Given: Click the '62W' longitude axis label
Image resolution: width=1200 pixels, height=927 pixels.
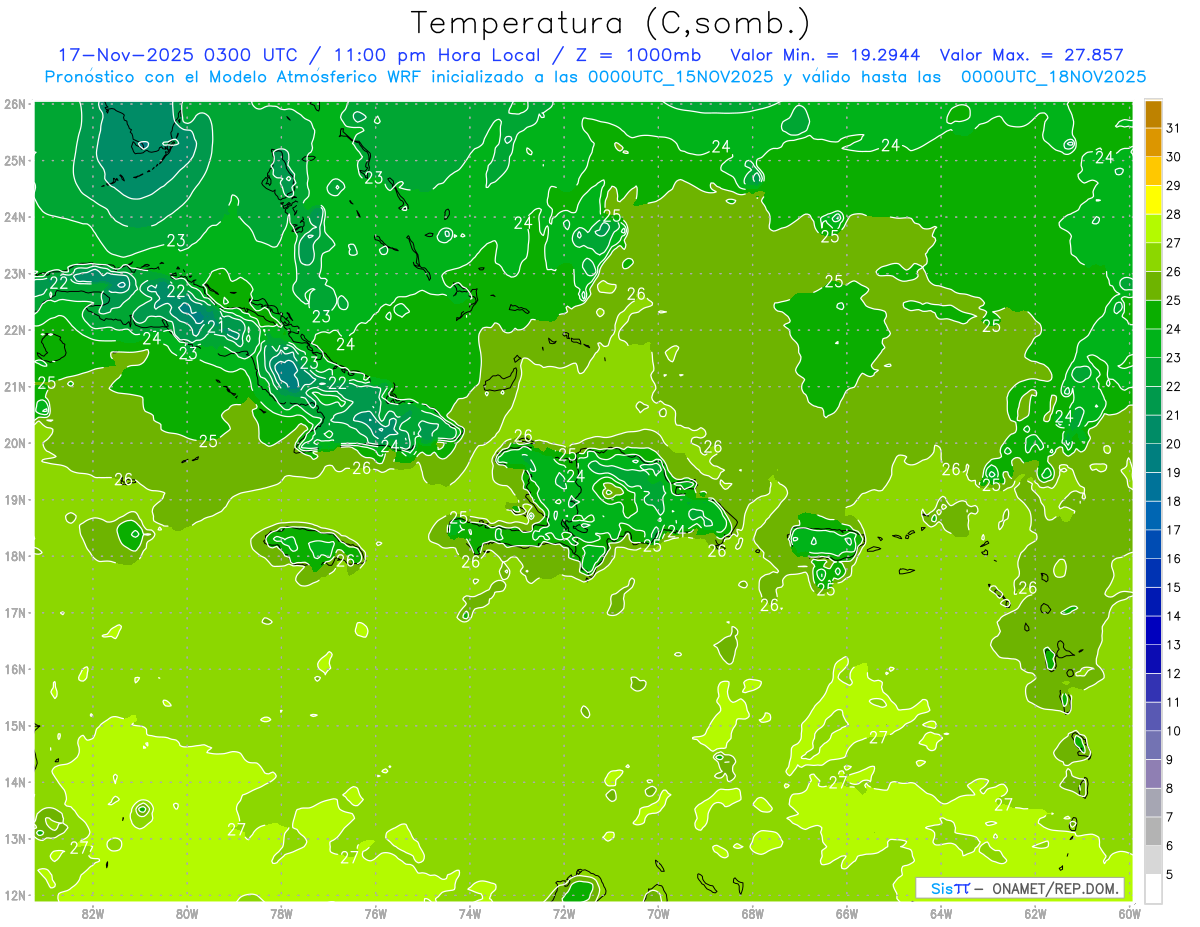Looking at the screenshot, I should 1035,913.
